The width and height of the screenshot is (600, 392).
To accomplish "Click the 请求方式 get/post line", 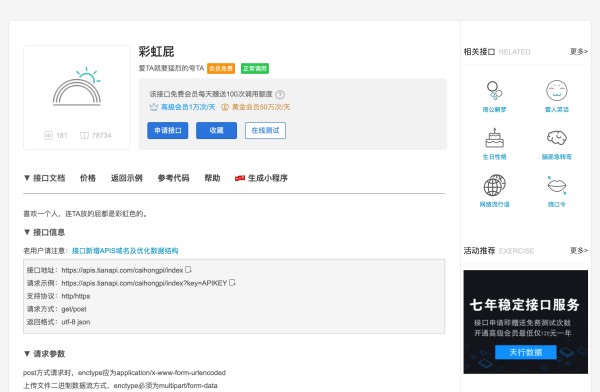I will (57, 309).
